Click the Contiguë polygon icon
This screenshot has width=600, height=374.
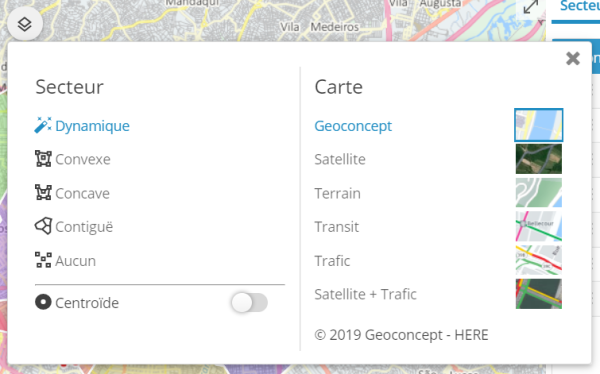(x=43, y=226)
